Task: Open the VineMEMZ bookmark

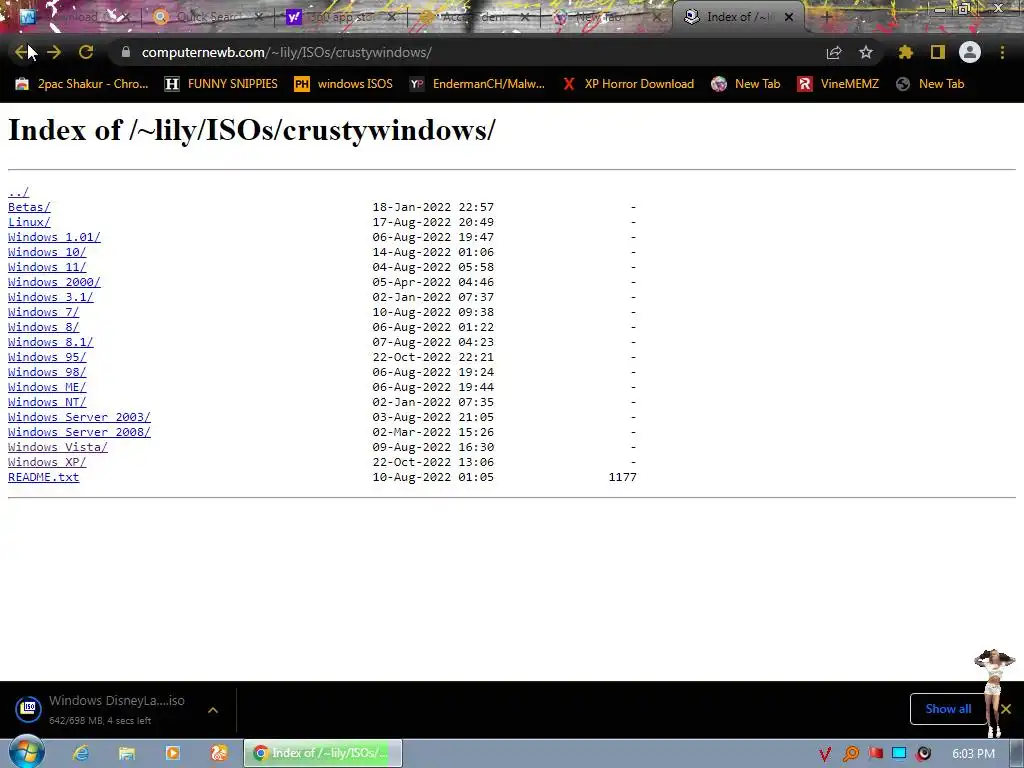Action: [x=838, y=84]
